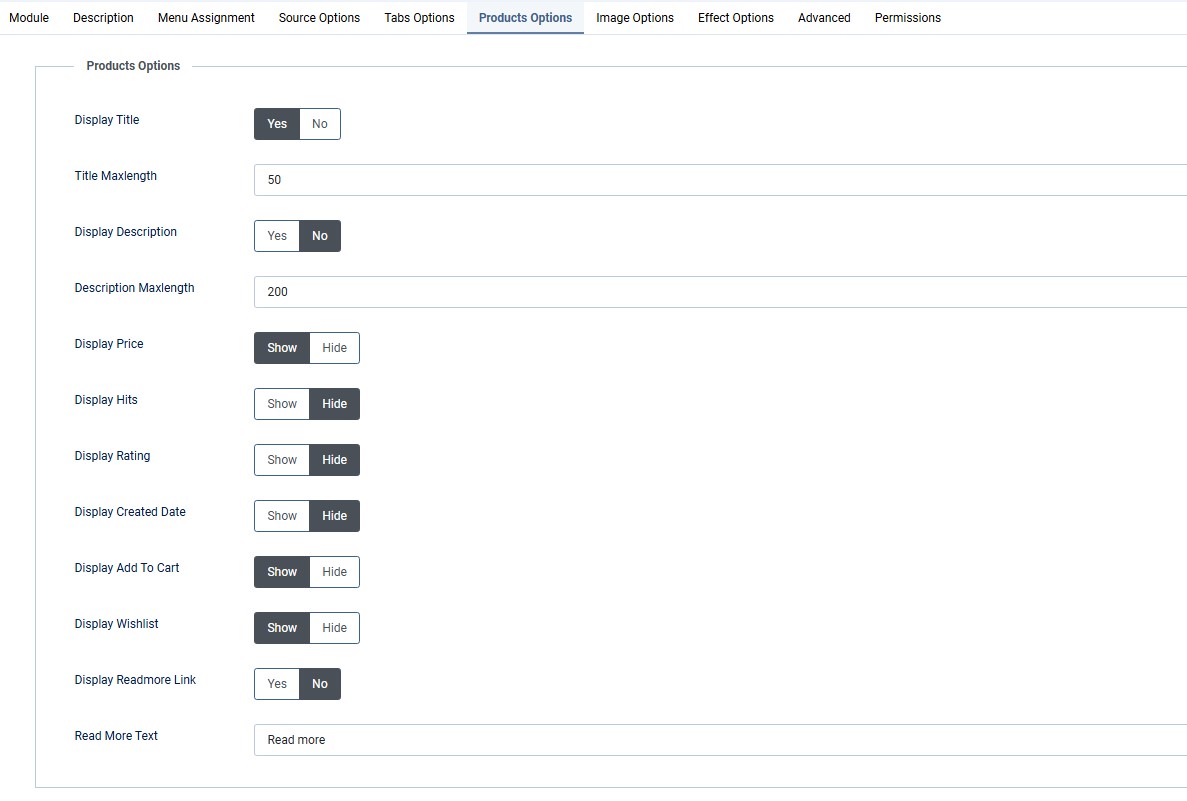Viewport: 1187px width, 801px height.
Task: Open the Module tab
Action: (29, 18)
